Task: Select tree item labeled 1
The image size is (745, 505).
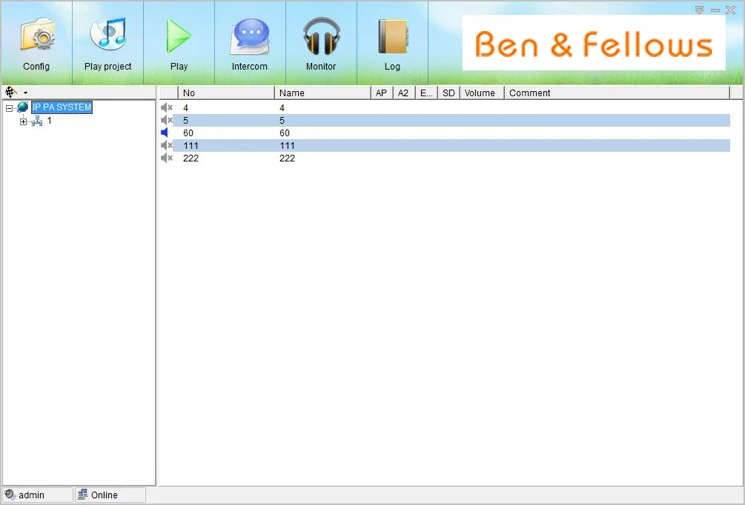Action: pyautogui.click(x=49, y=121)
